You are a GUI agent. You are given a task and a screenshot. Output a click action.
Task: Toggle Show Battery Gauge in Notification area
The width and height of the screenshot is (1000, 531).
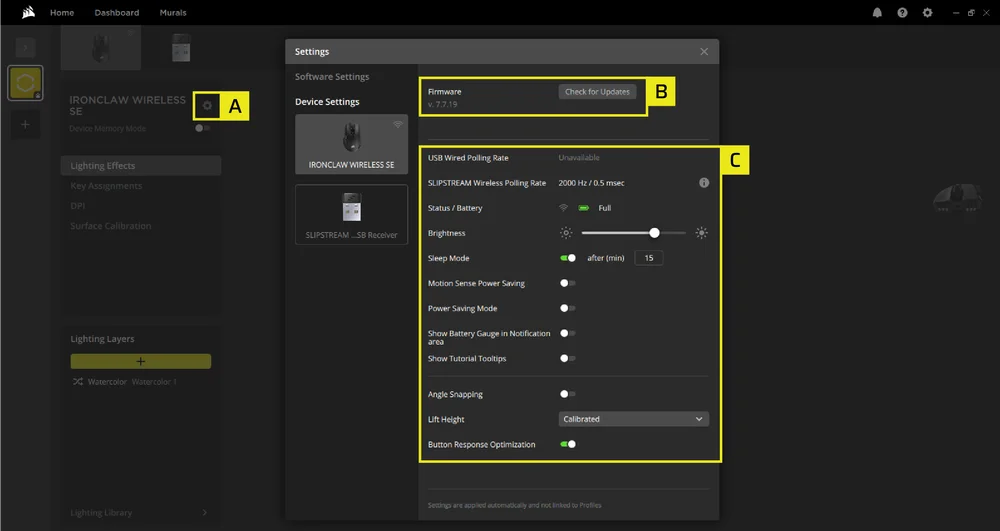[568, 333]
